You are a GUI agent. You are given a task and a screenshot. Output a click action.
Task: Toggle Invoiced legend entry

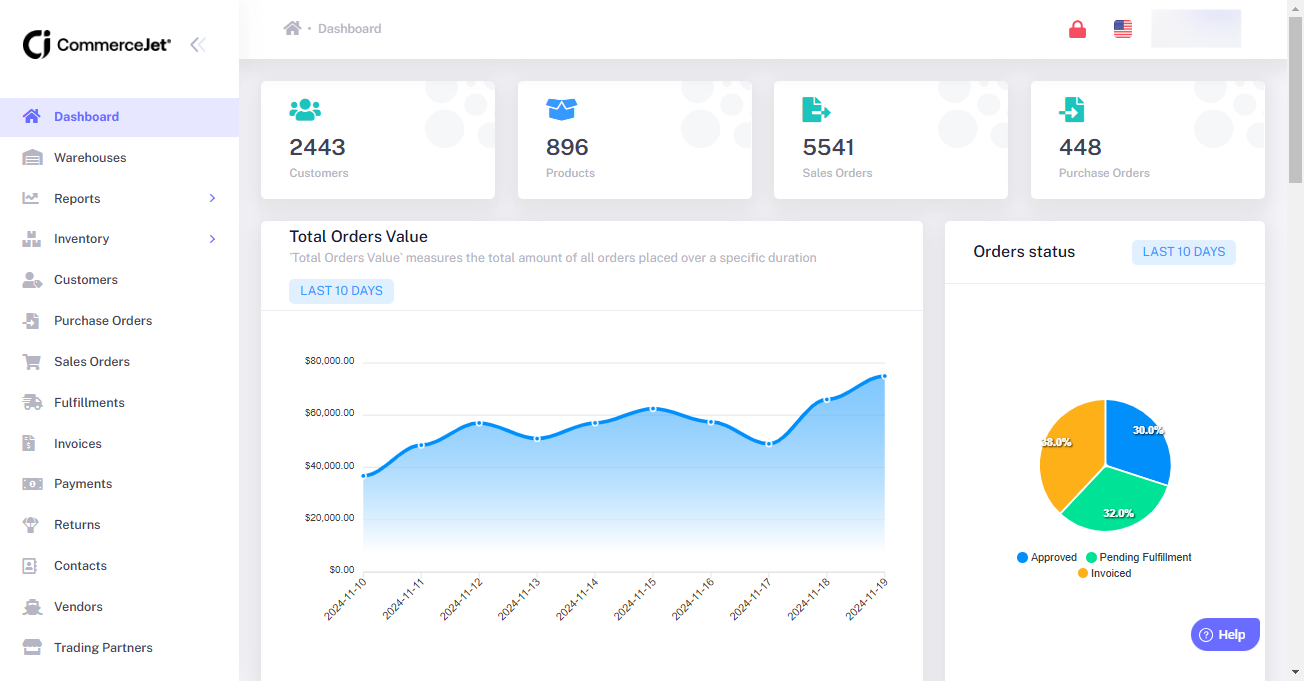tap(1105, 573)
